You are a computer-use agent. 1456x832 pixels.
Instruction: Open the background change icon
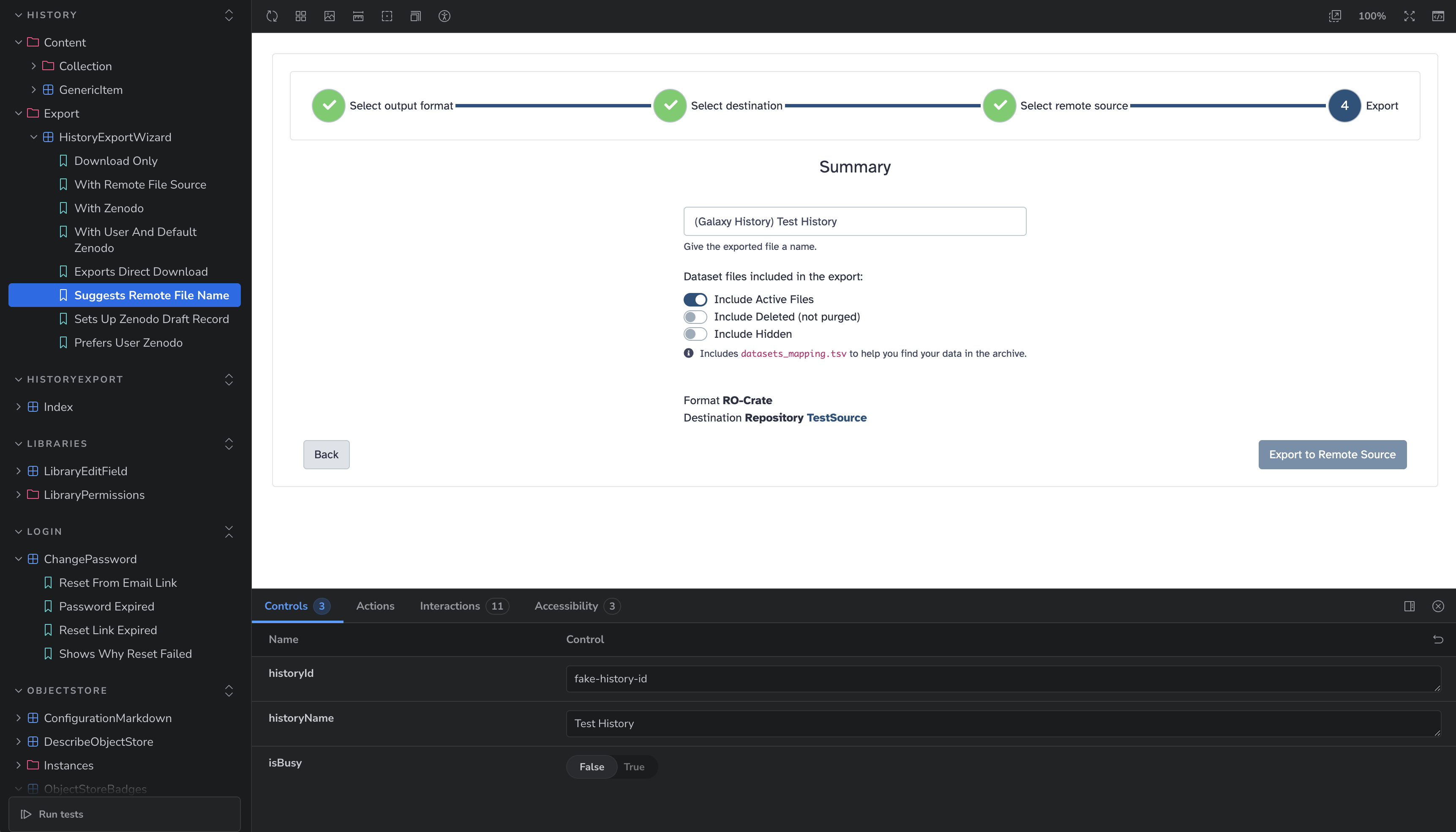click(330, 16)
